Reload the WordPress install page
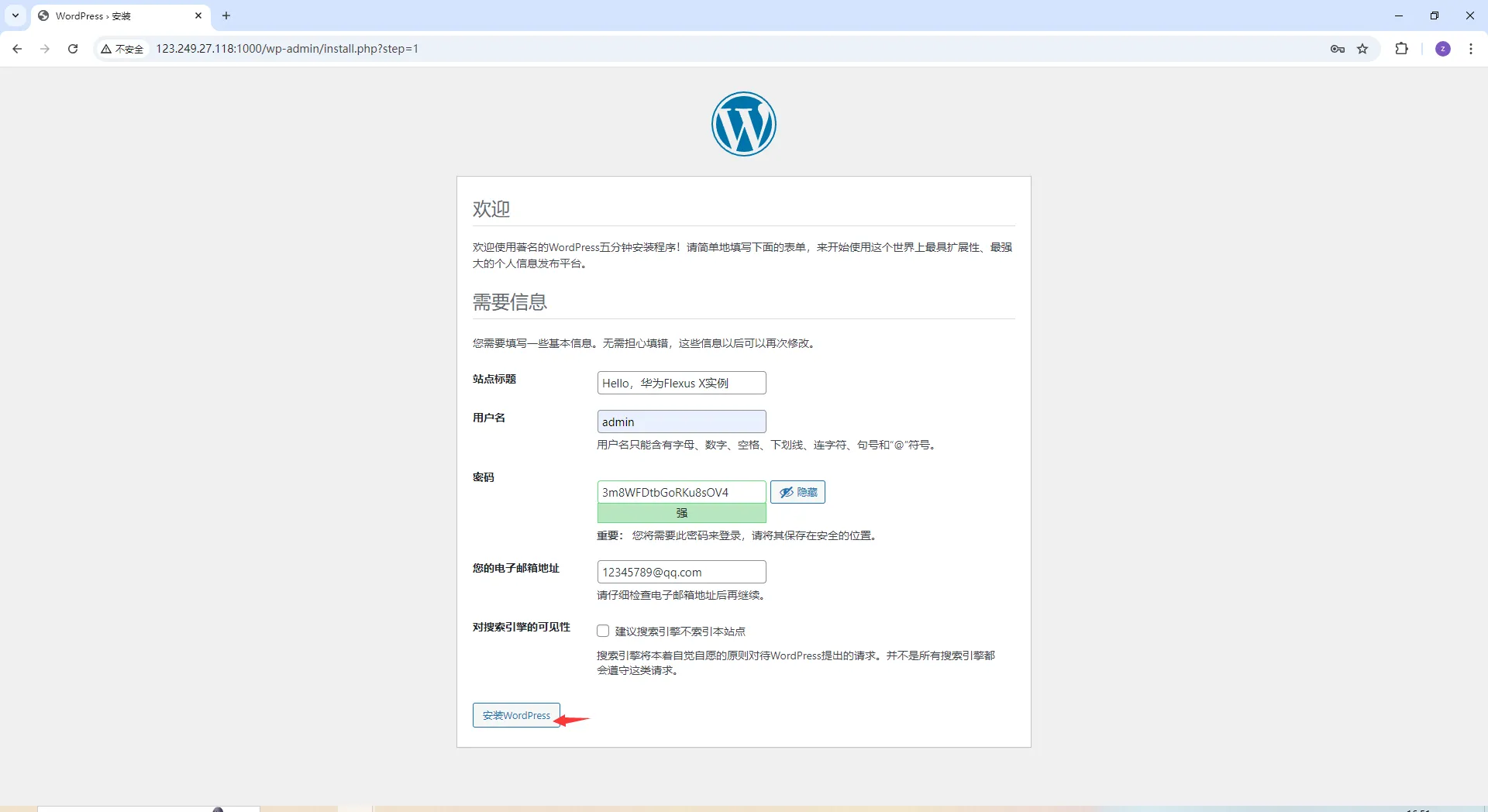 coord(73,49)
